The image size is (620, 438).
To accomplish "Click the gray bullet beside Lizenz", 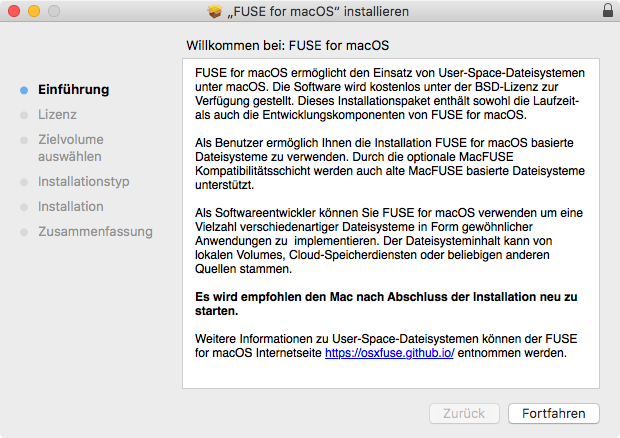I will pos(24,115).
